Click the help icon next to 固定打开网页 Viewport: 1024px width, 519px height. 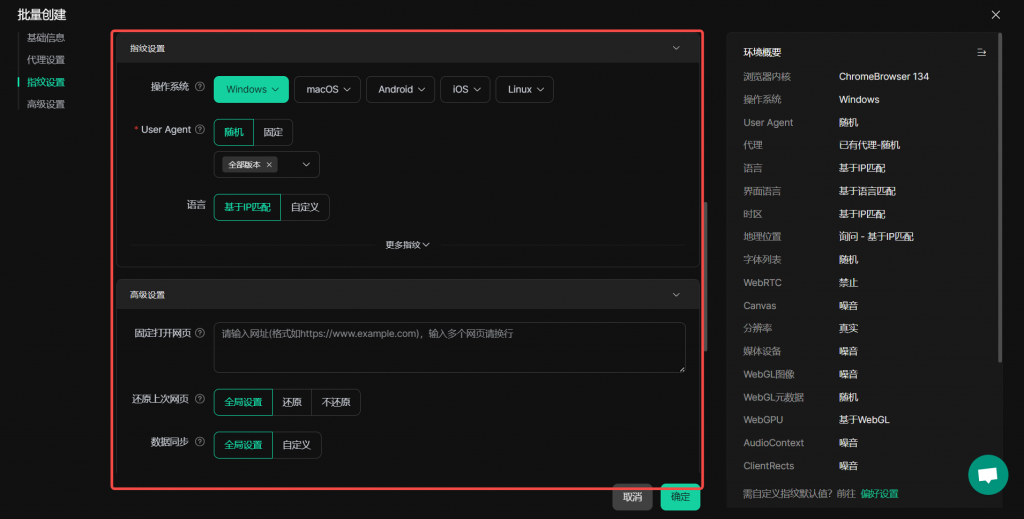coord(200,332)
